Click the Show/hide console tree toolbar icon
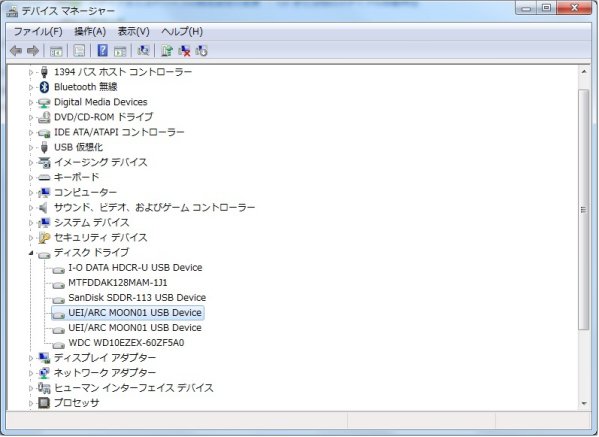The height and width of the screenshot is (437, 599). [56, 50]
